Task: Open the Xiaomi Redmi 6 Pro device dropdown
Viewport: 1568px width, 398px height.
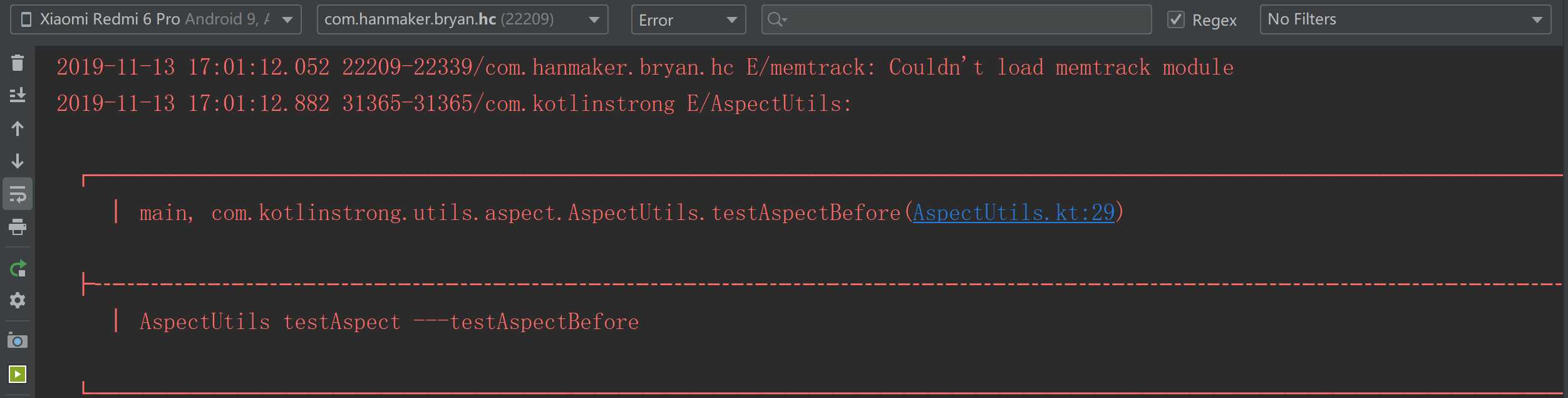Action: pos(156,19)
